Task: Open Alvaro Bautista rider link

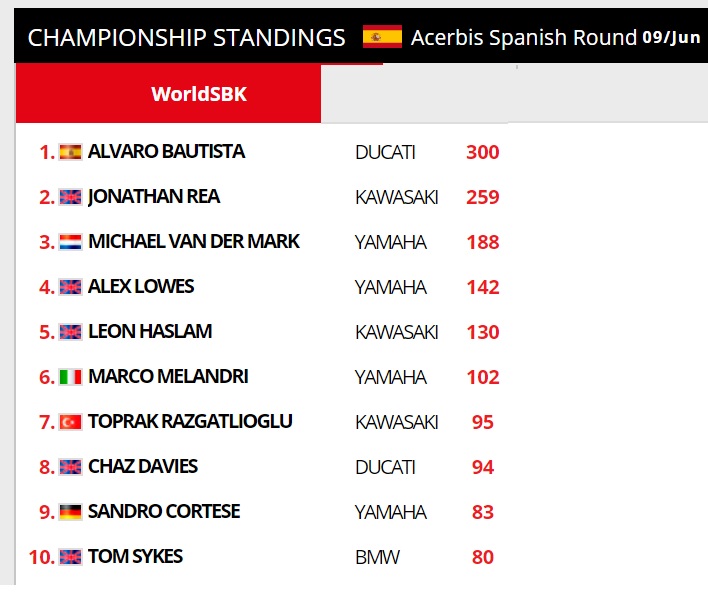Action: click(166, 151)
